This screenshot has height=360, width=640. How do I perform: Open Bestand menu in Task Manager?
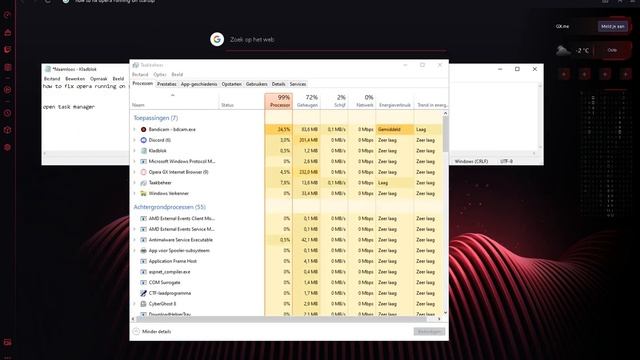click(x=140, y=74)
